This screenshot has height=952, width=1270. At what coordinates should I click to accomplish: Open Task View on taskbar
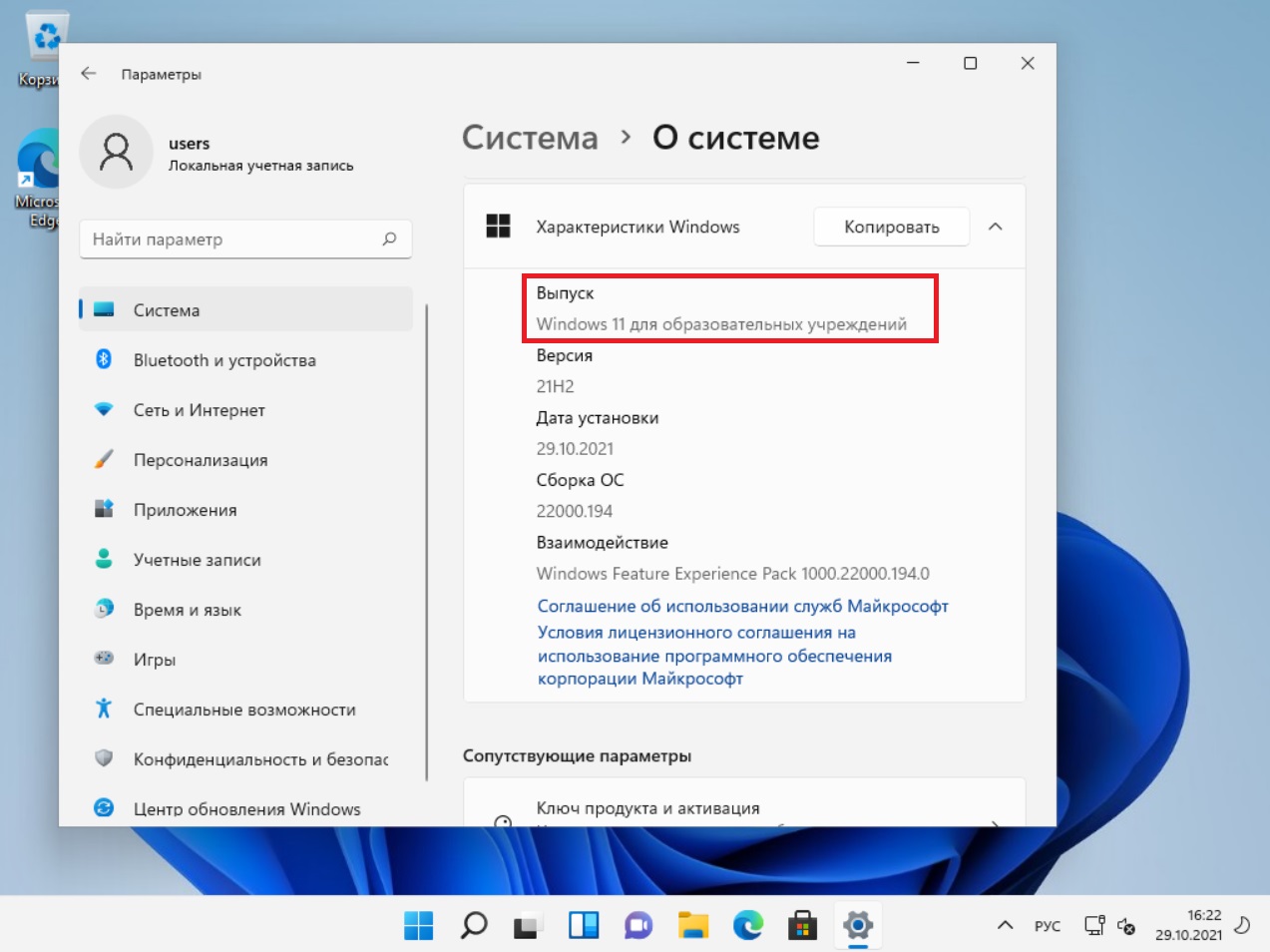529,925
